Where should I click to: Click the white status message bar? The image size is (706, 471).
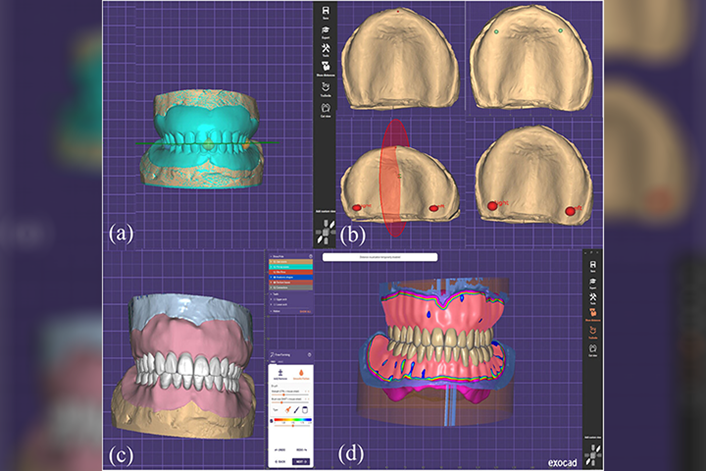(x=380, y=257)
